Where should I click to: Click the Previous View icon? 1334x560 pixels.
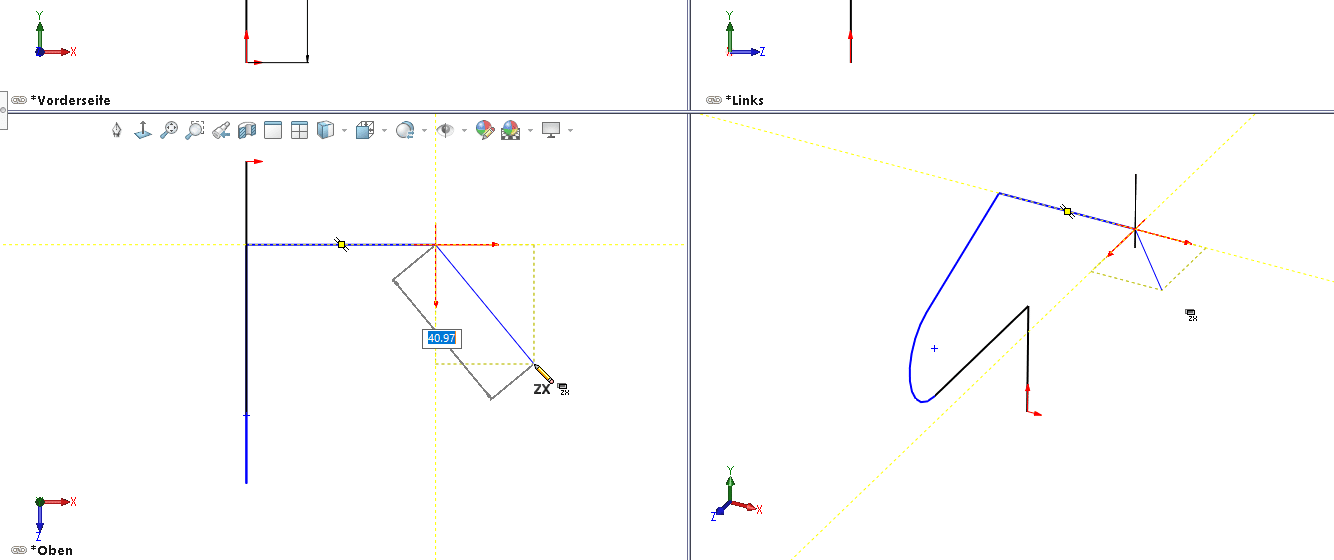coord(221,130)
